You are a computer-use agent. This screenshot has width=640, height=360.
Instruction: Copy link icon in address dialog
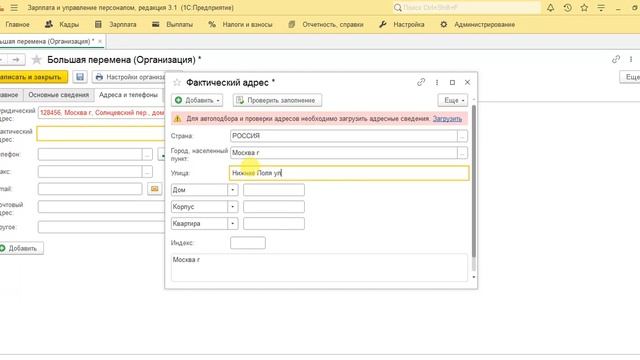[421, 82]
